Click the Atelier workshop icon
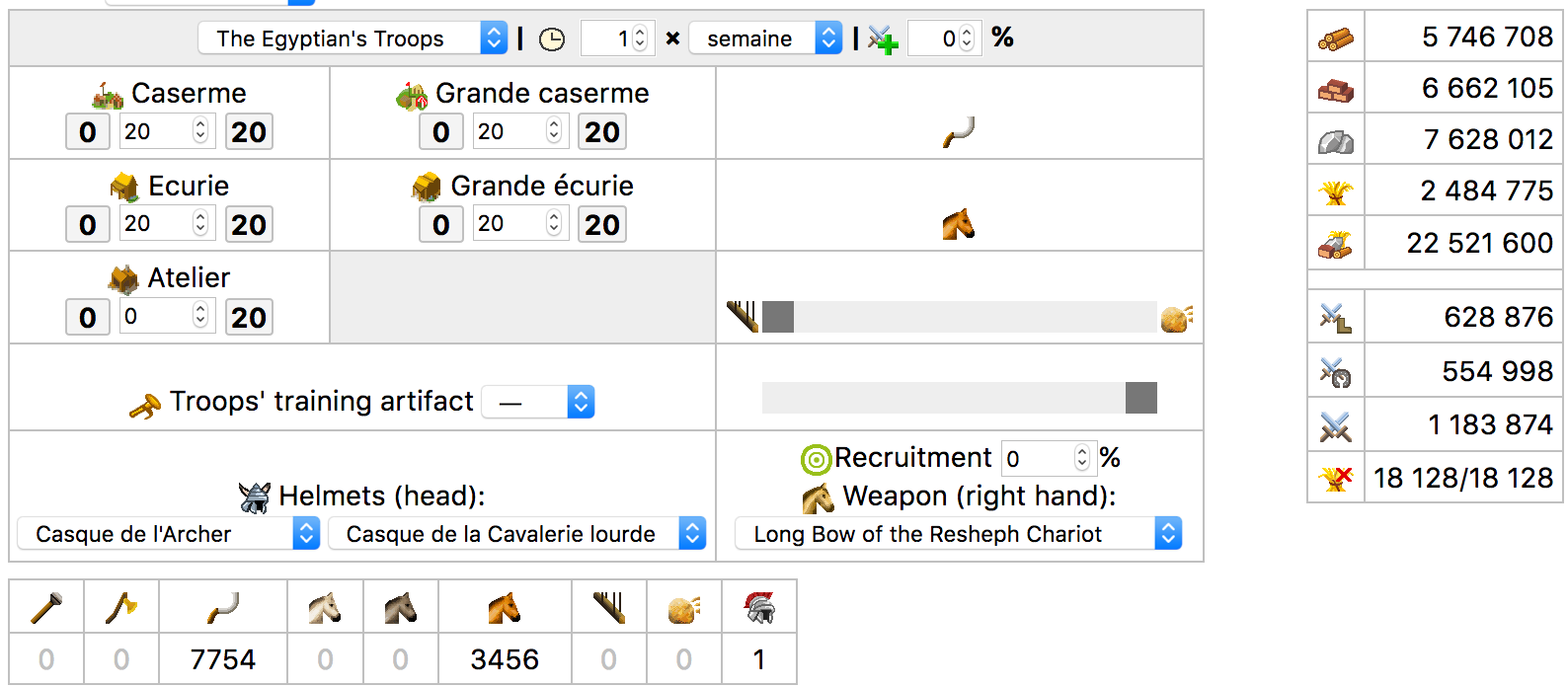Screen dimensions: 1568x687 123,279
